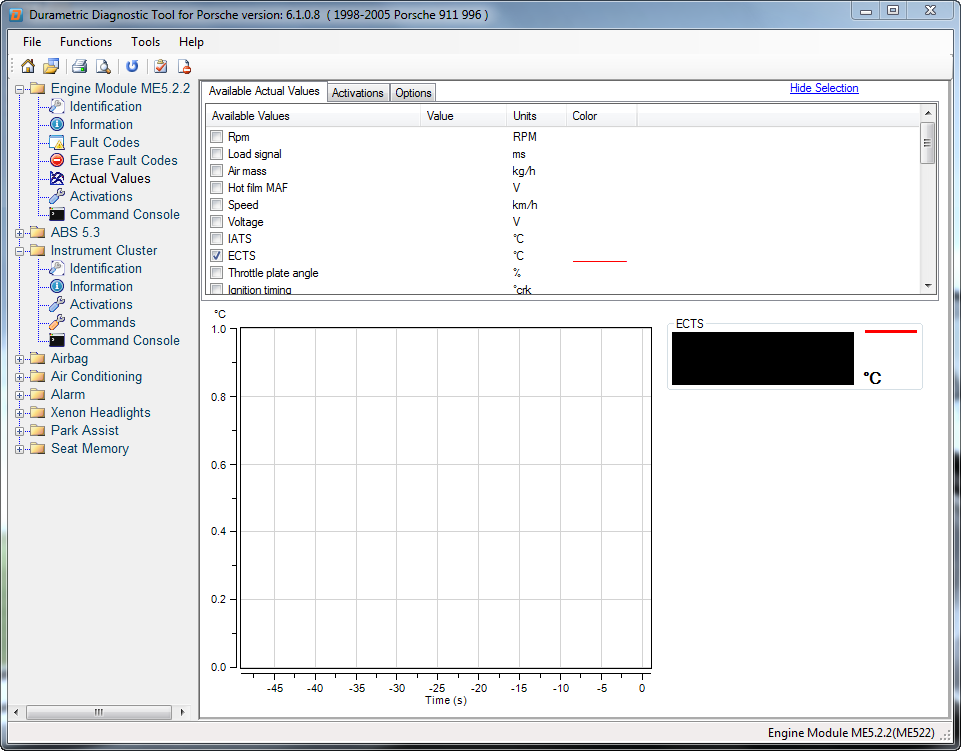Click the Print Preview magnifier icon
Viewport: 961px width, 751px height.
coord(103,66)
